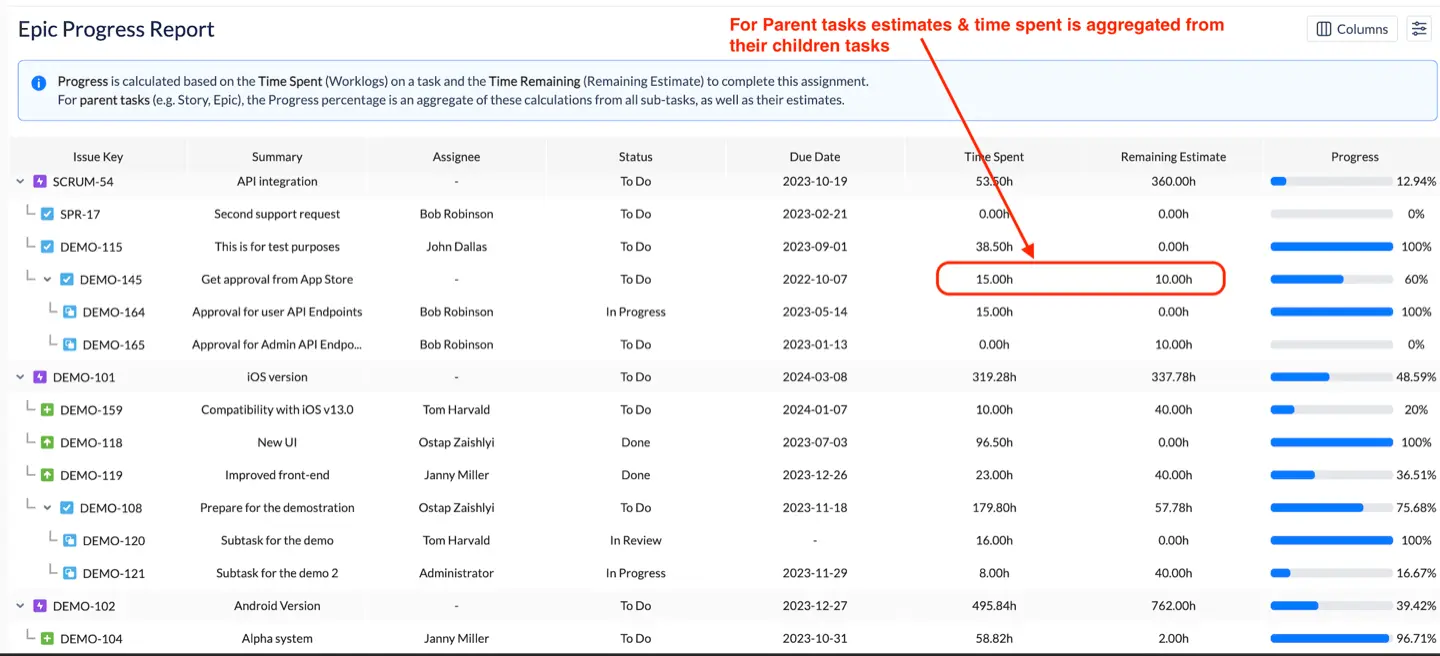Image resolution: width=1440 pixels, height=656 pixels.
Task: Click the purple epic icon for SCRUM-54
Action: (40, 182)
